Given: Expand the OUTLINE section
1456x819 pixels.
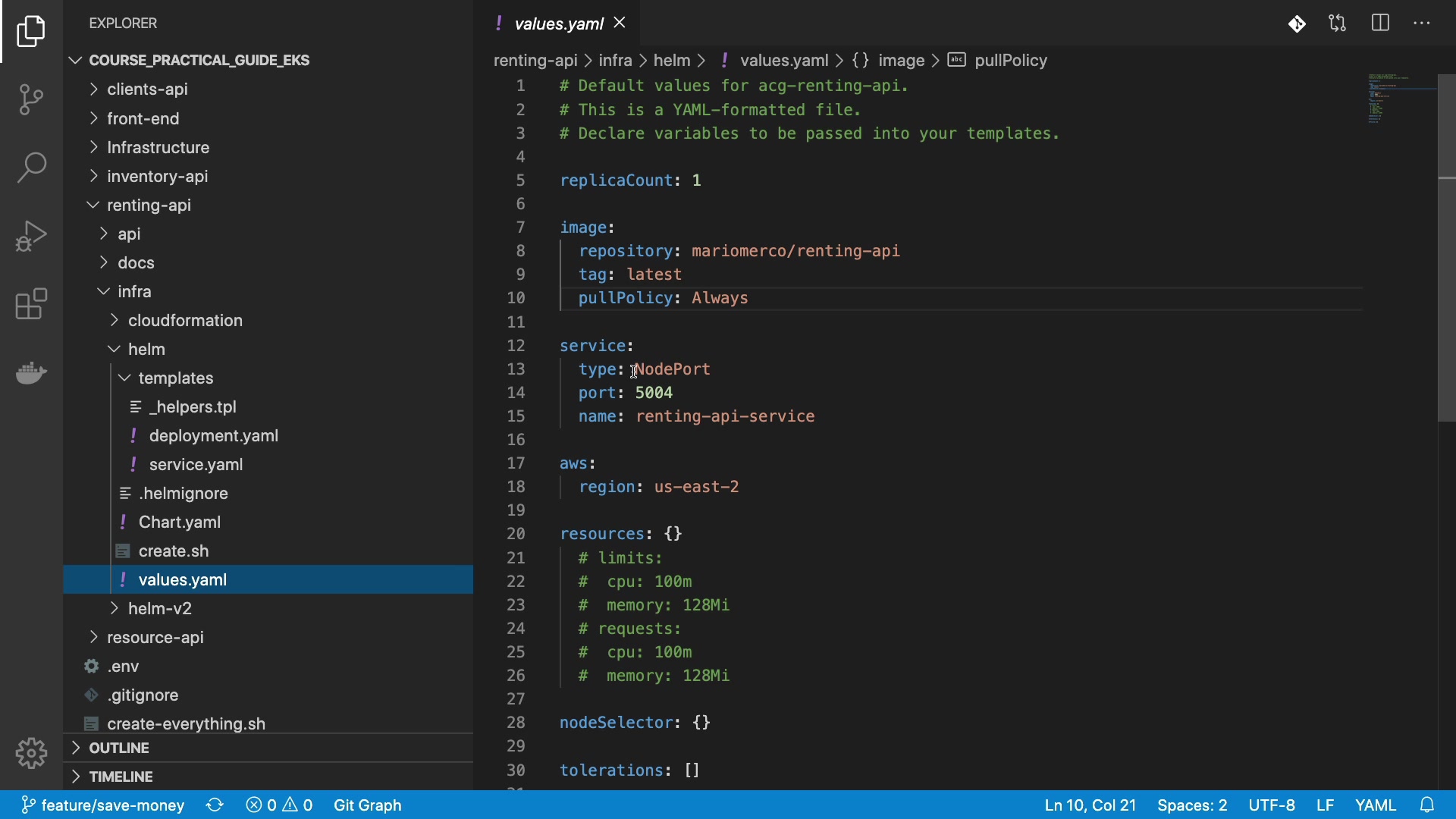Looking at the screenshot, I should click(x=119, y=748).
